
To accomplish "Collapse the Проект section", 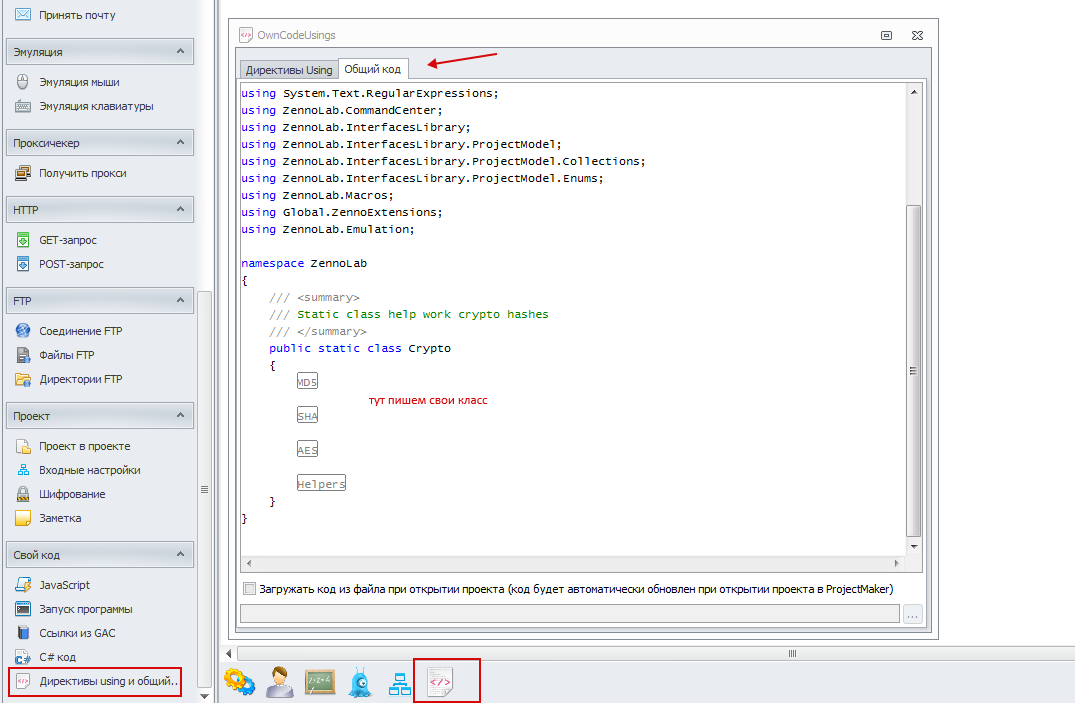I will coord(180,416).
